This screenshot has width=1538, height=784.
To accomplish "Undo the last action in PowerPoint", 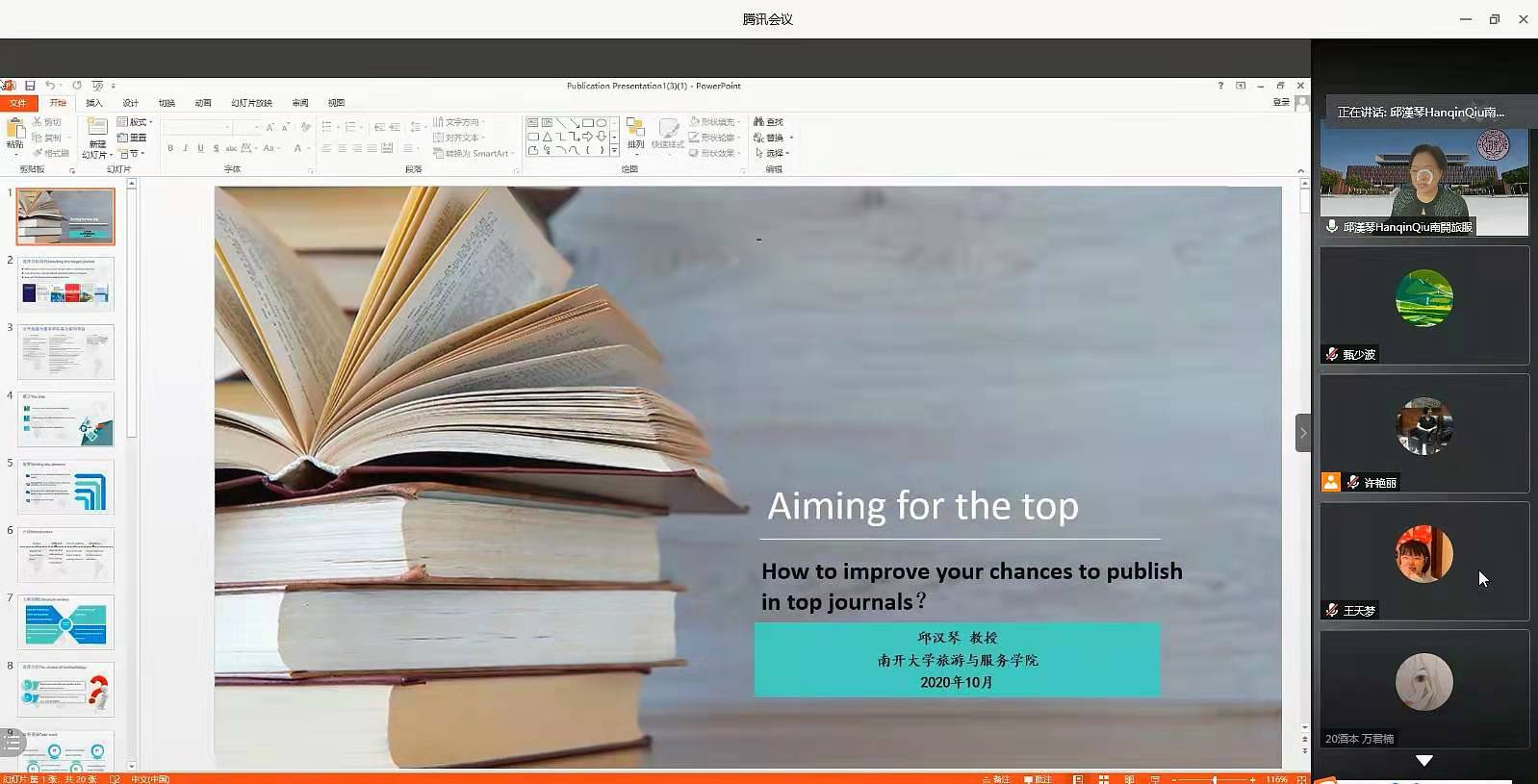I will click(49, 86).
